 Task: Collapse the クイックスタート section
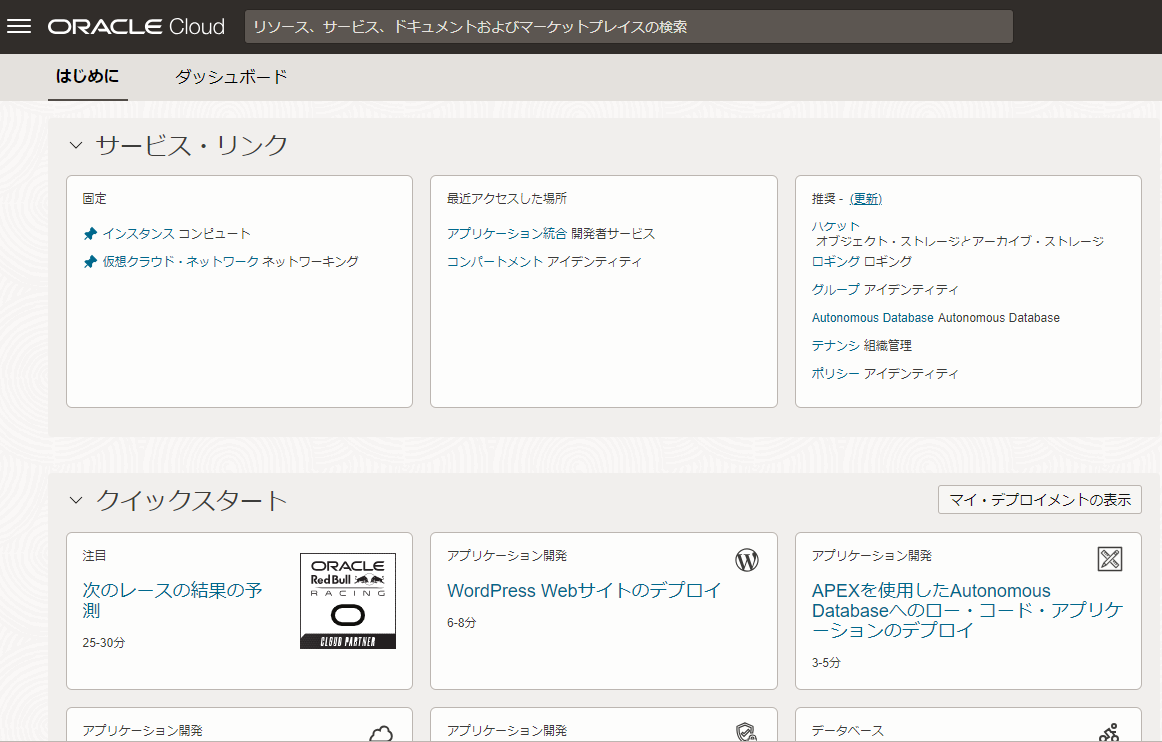pos(76,500)
